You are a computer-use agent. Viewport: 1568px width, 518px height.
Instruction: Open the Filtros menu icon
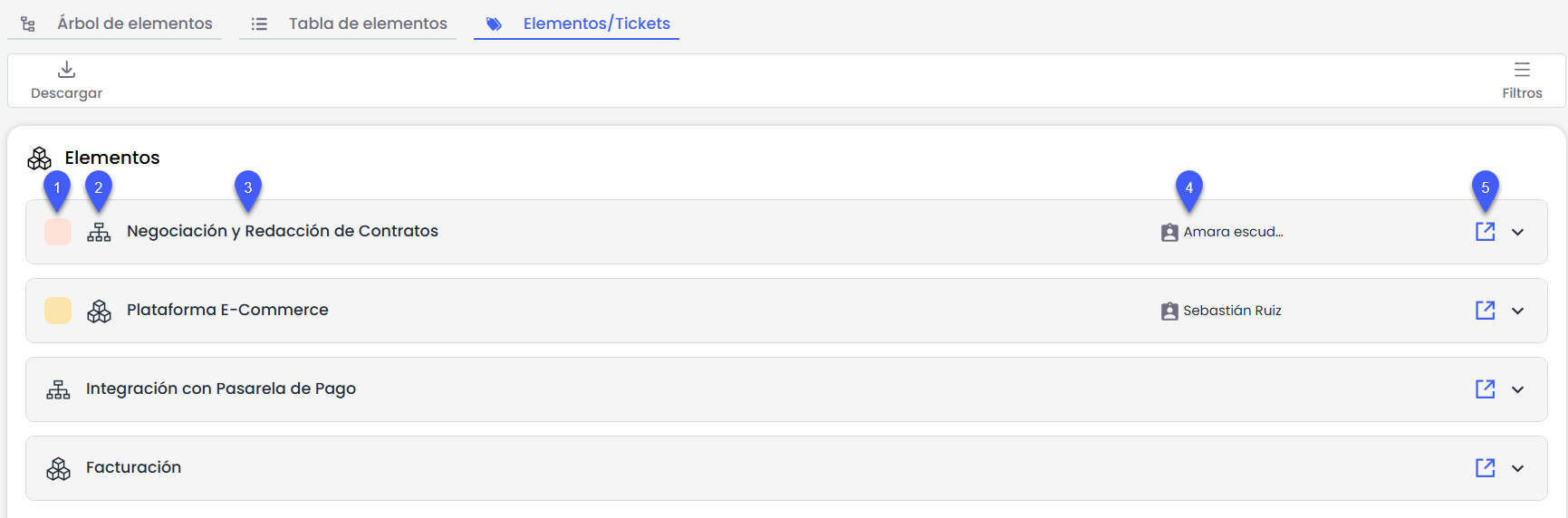click(1522, 70)
